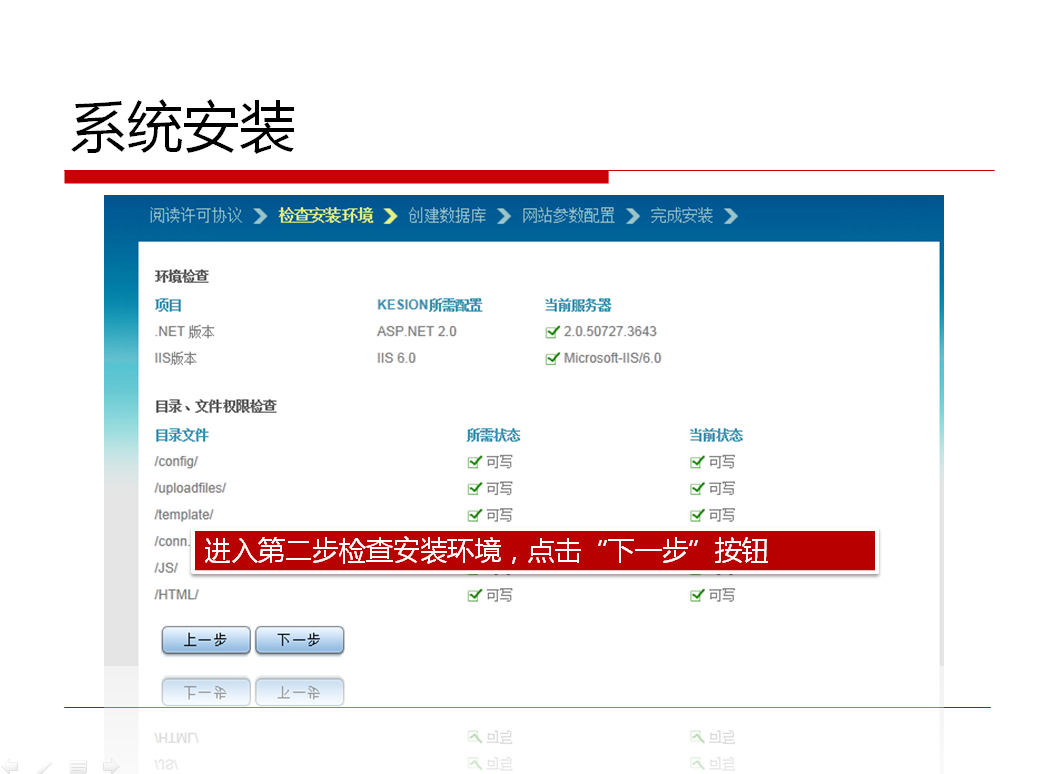This screenshot has width=1049, height=774.
Task: Go to the 完成安装 step tab
Action: [x=681, y=215]
